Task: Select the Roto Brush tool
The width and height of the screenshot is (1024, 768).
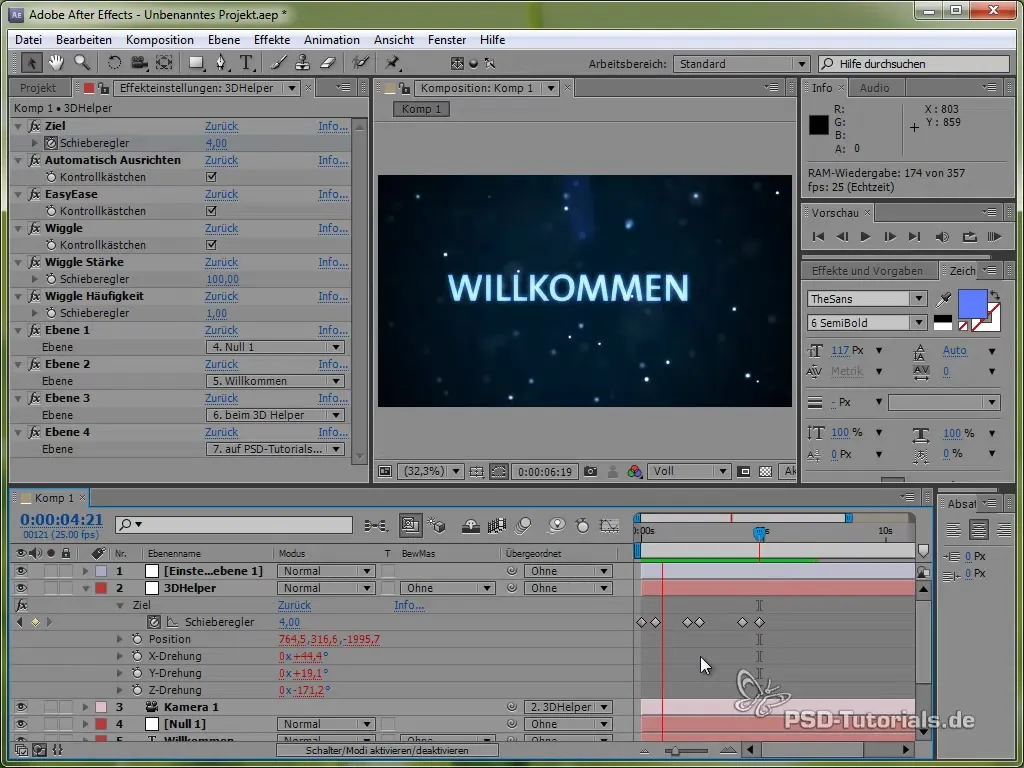Action: 360,63
